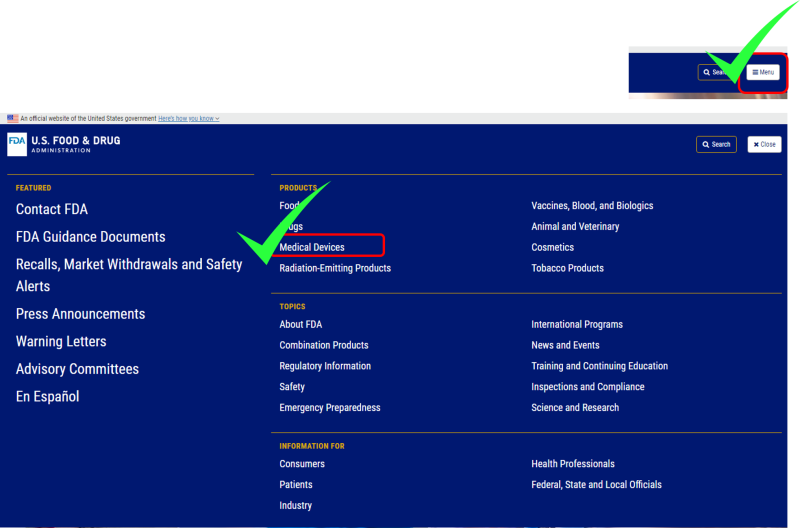This screenshot has height=528, width=800.
Task: Open information for Industry
Action: [x=295, y=506]
